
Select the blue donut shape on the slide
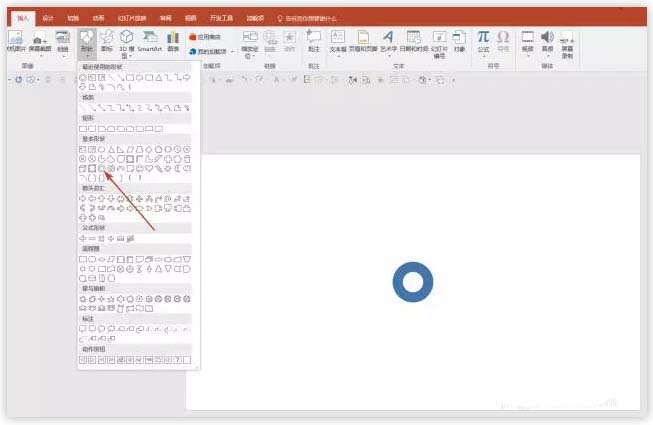pos(413,282)
